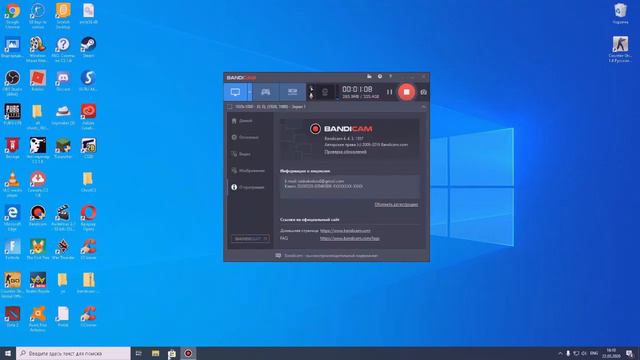Open VLC media player shortcut

12,183
